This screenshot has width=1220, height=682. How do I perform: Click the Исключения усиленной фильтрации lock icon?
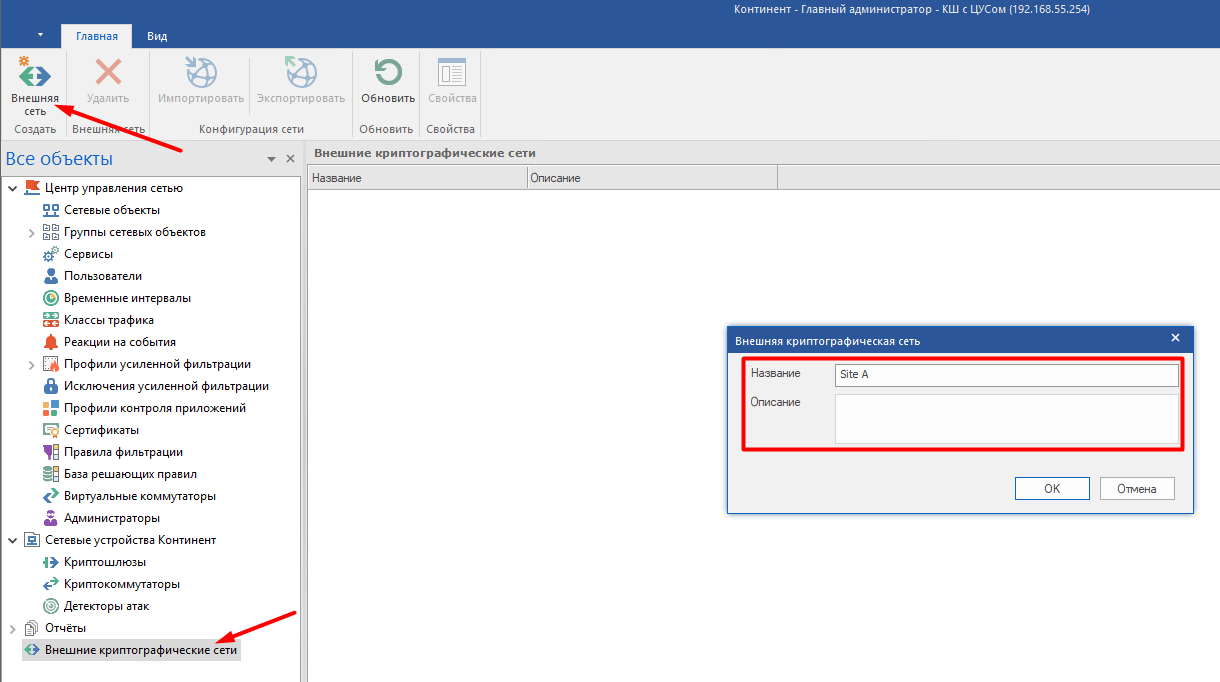tap(51, 386)
